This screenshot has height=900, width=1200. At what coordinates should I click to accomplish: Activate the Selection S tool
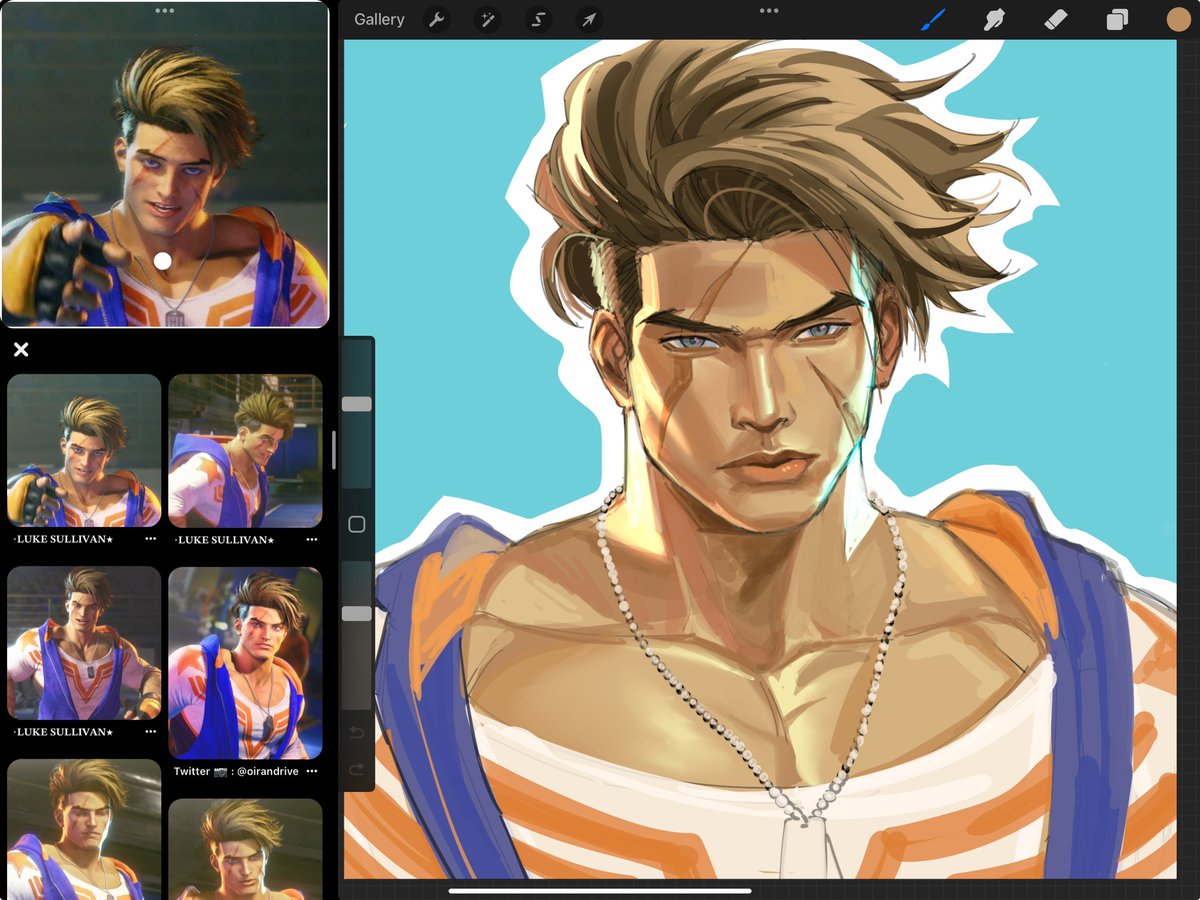point(538,19)
